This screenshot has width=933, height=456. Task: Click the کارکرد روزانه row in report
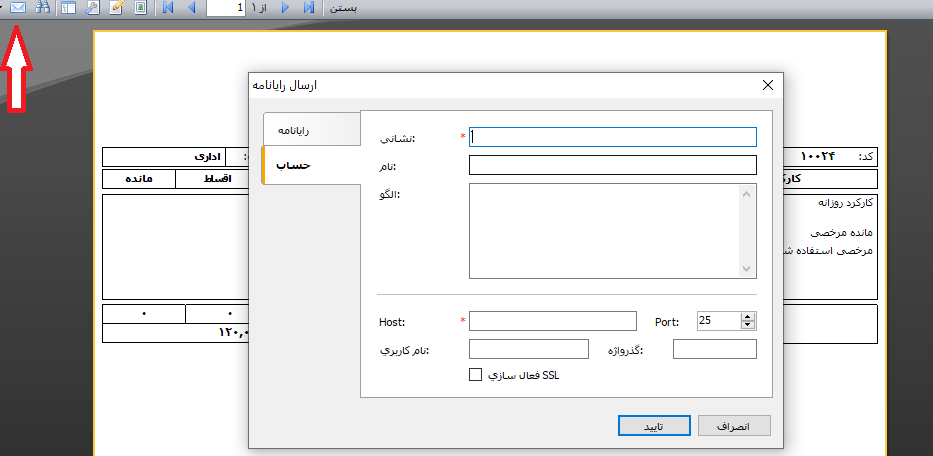[x=845, y=202]
